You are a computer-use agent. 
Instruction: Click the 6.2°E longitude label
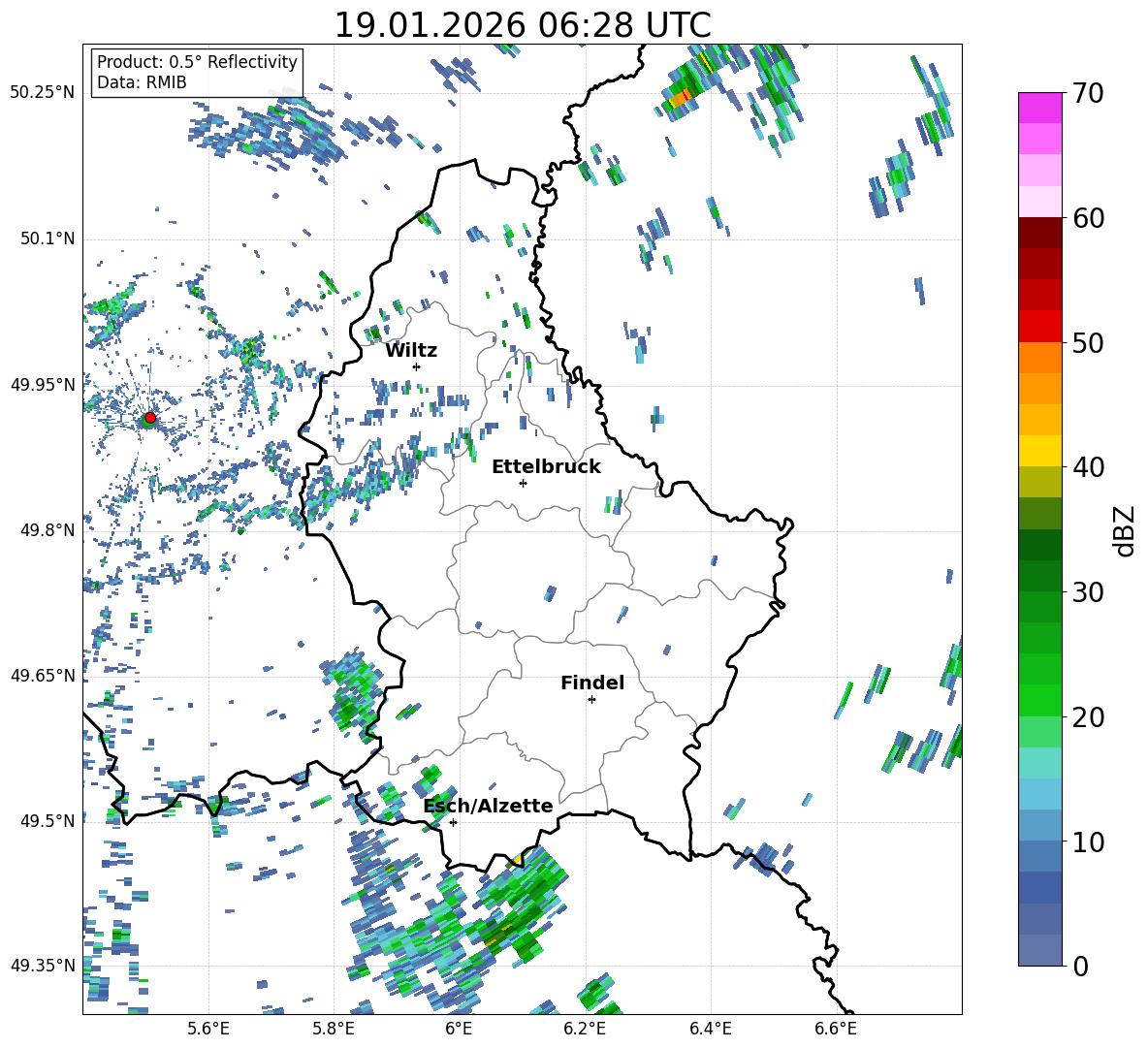click(x=585, y=1029)
